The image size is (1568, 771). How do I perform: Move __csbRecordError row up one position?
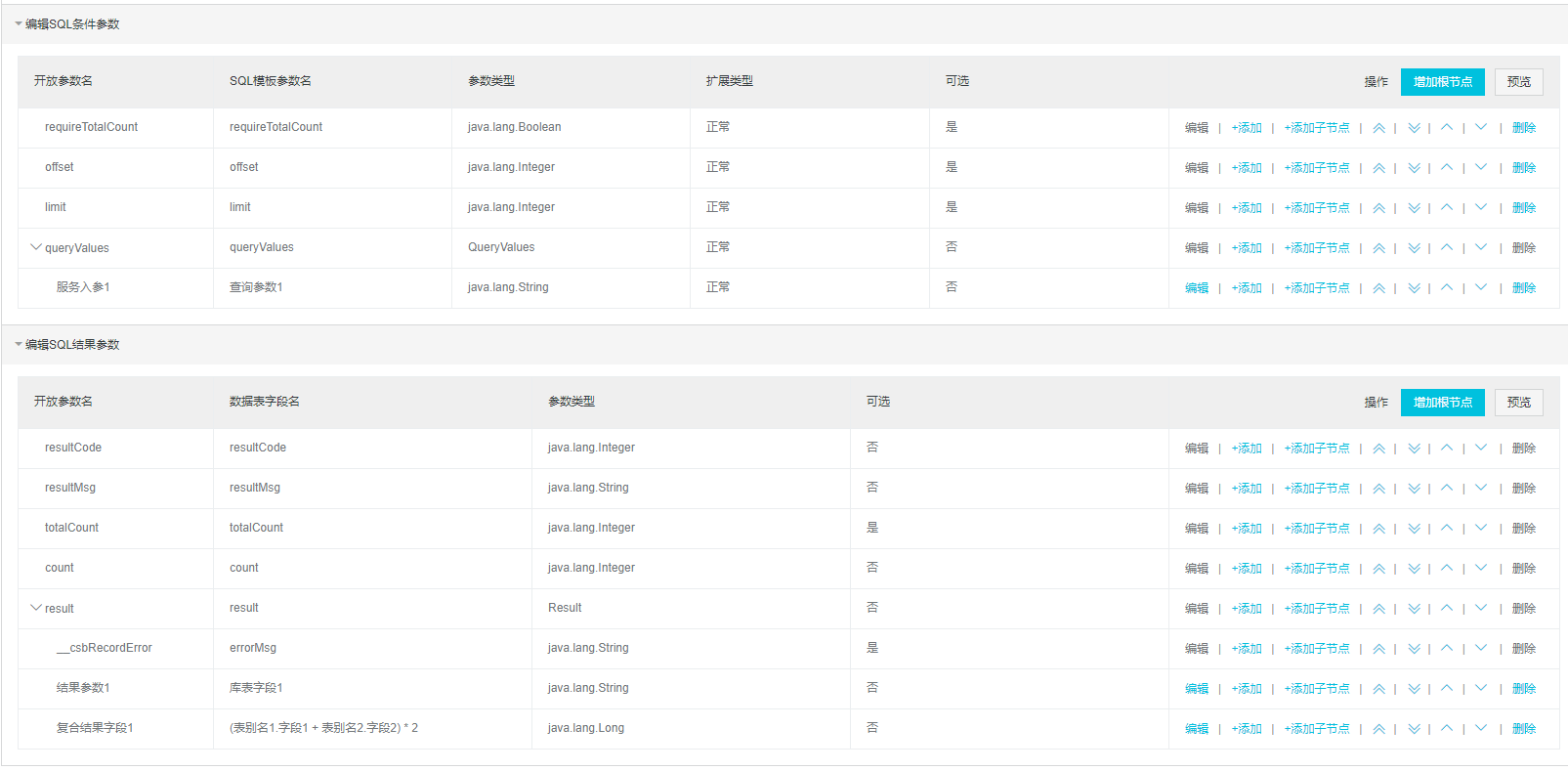pyautogui.click(x=1447, y=649)
